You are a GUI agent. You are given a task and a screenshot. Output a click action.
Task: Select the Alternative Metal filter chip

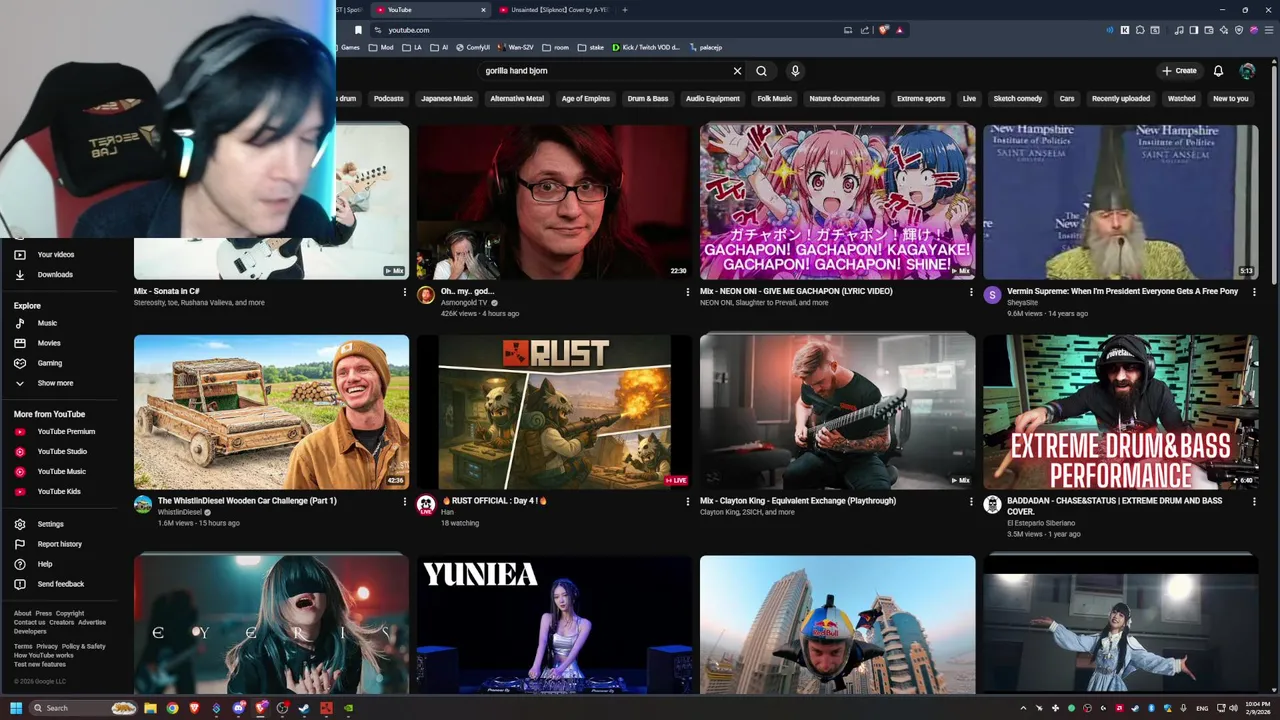517,99
